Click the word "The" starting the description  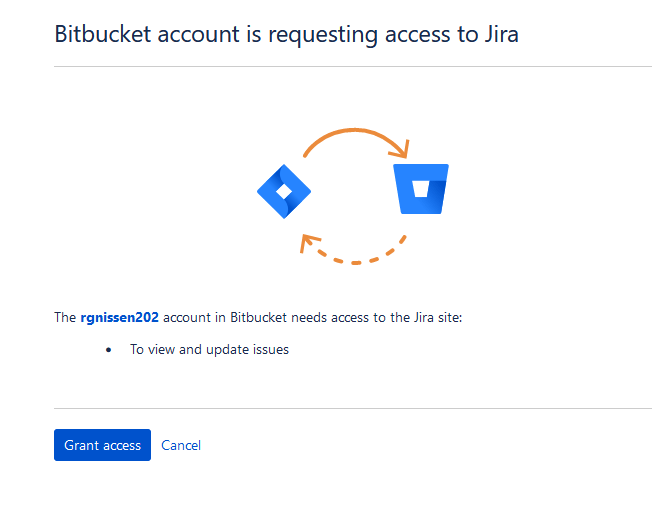click(65, 318)
